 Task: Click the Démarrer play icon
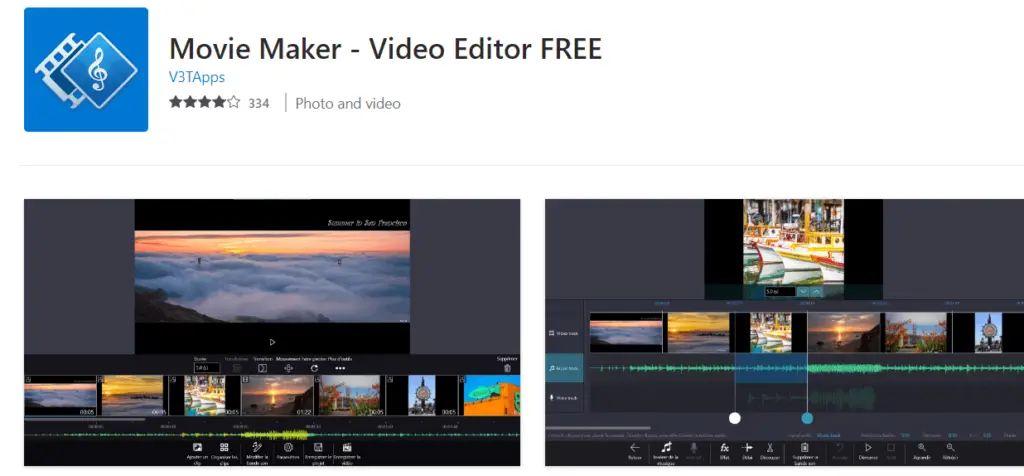point(868,448)
